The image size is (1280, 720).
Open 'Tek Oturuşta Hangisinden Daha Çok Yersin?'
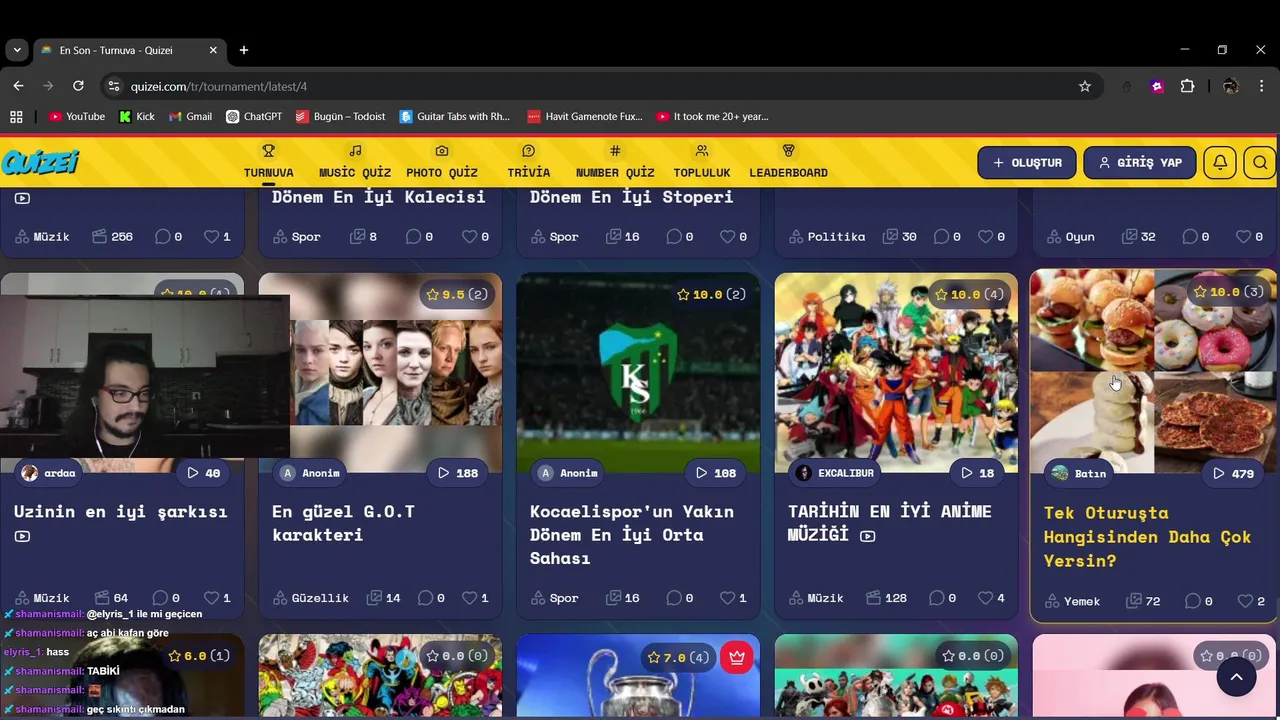[1147, 537]
